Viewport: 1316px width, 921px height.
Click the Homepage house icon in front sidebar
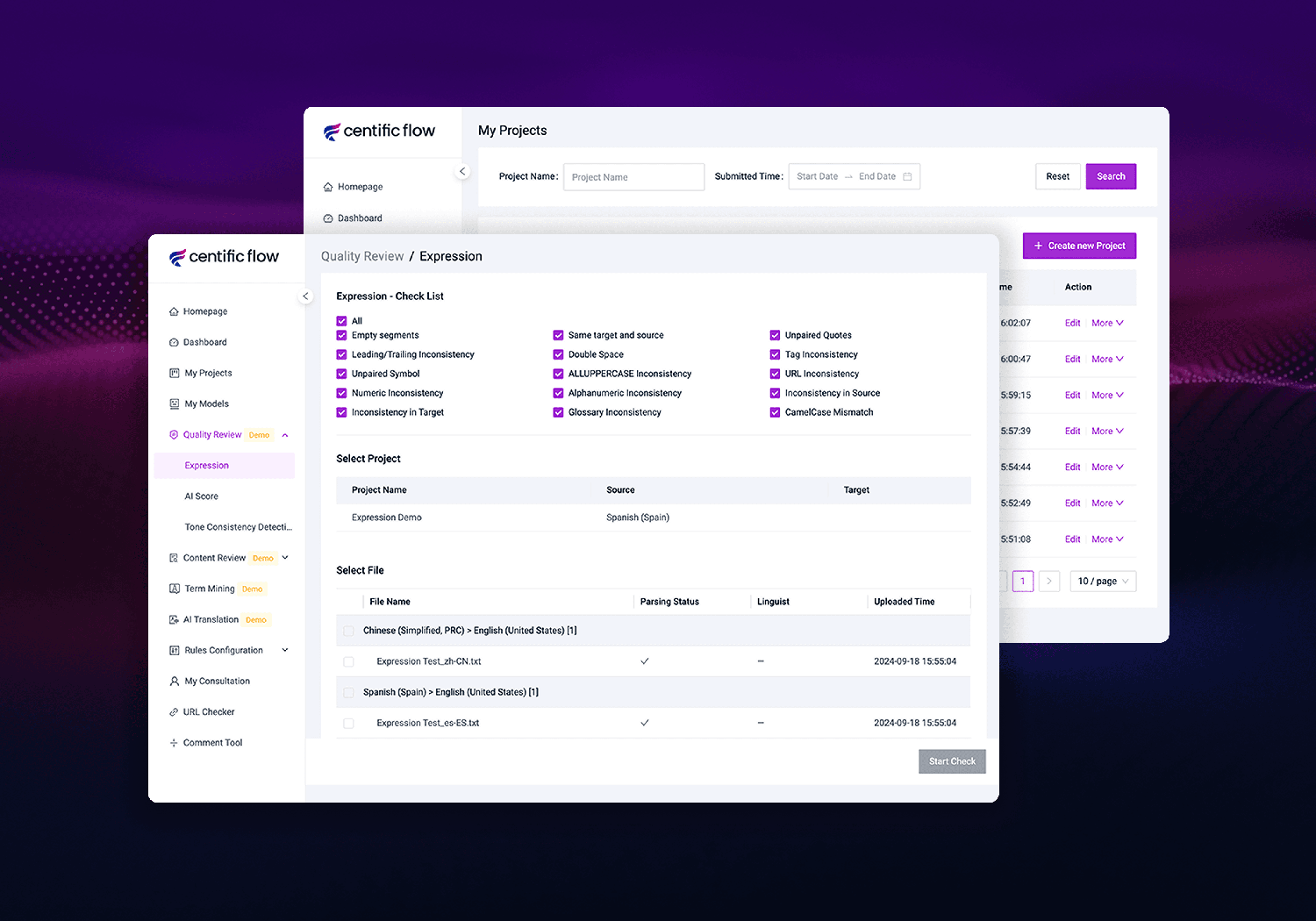pos(174,311)
